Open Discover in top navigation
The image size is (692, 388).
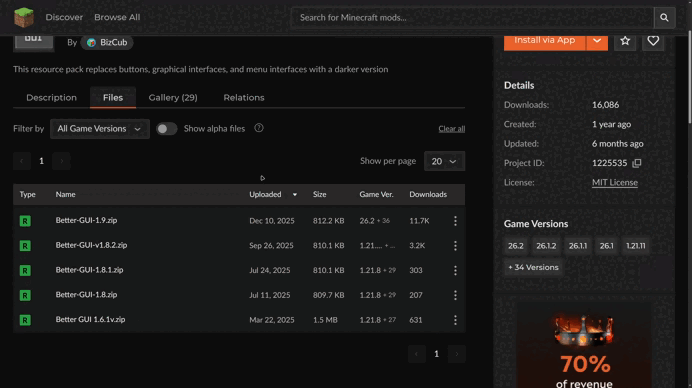[x=64, y=17]
